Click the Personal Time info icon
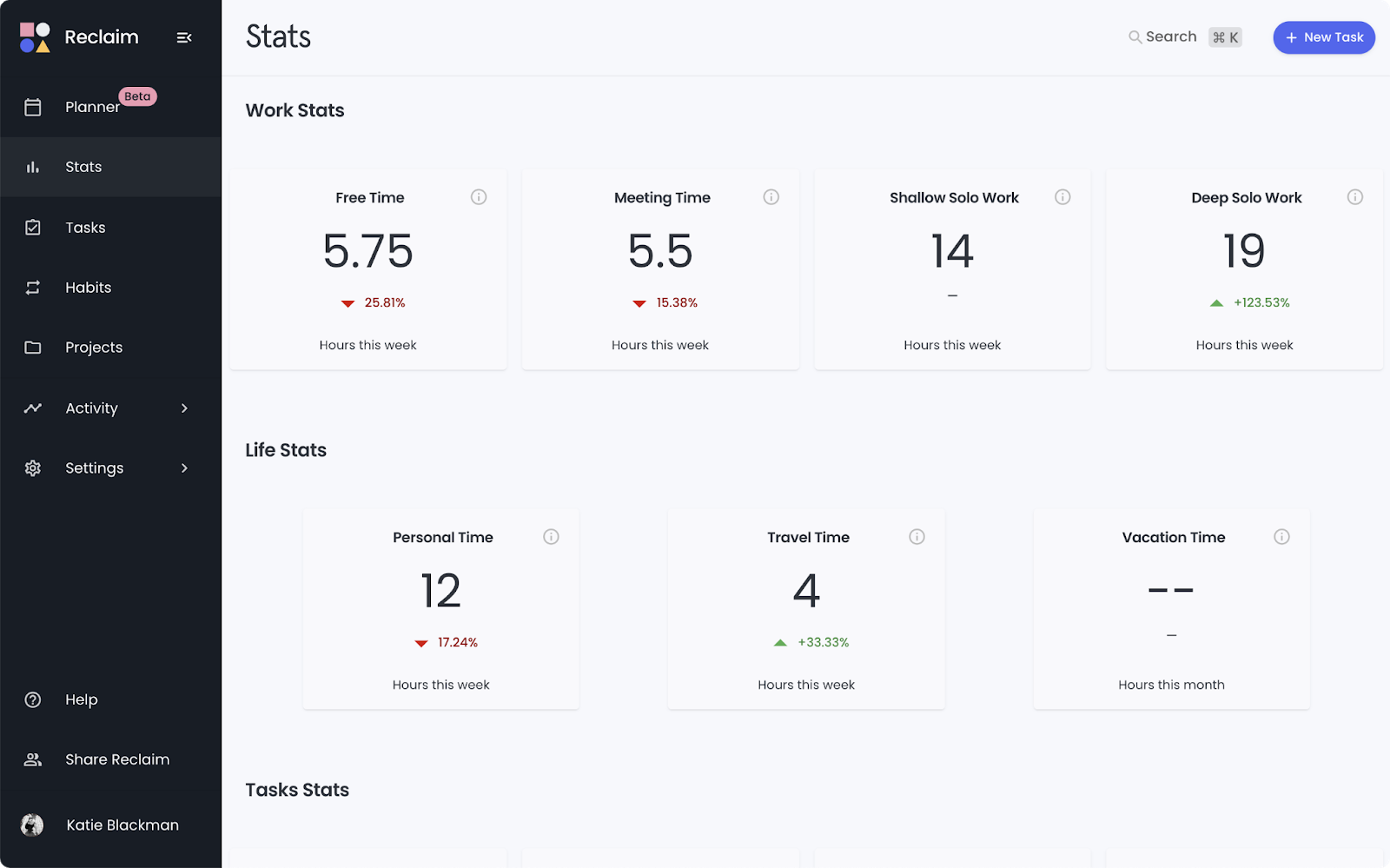1390x868 pixels. (x=551, y=537)
